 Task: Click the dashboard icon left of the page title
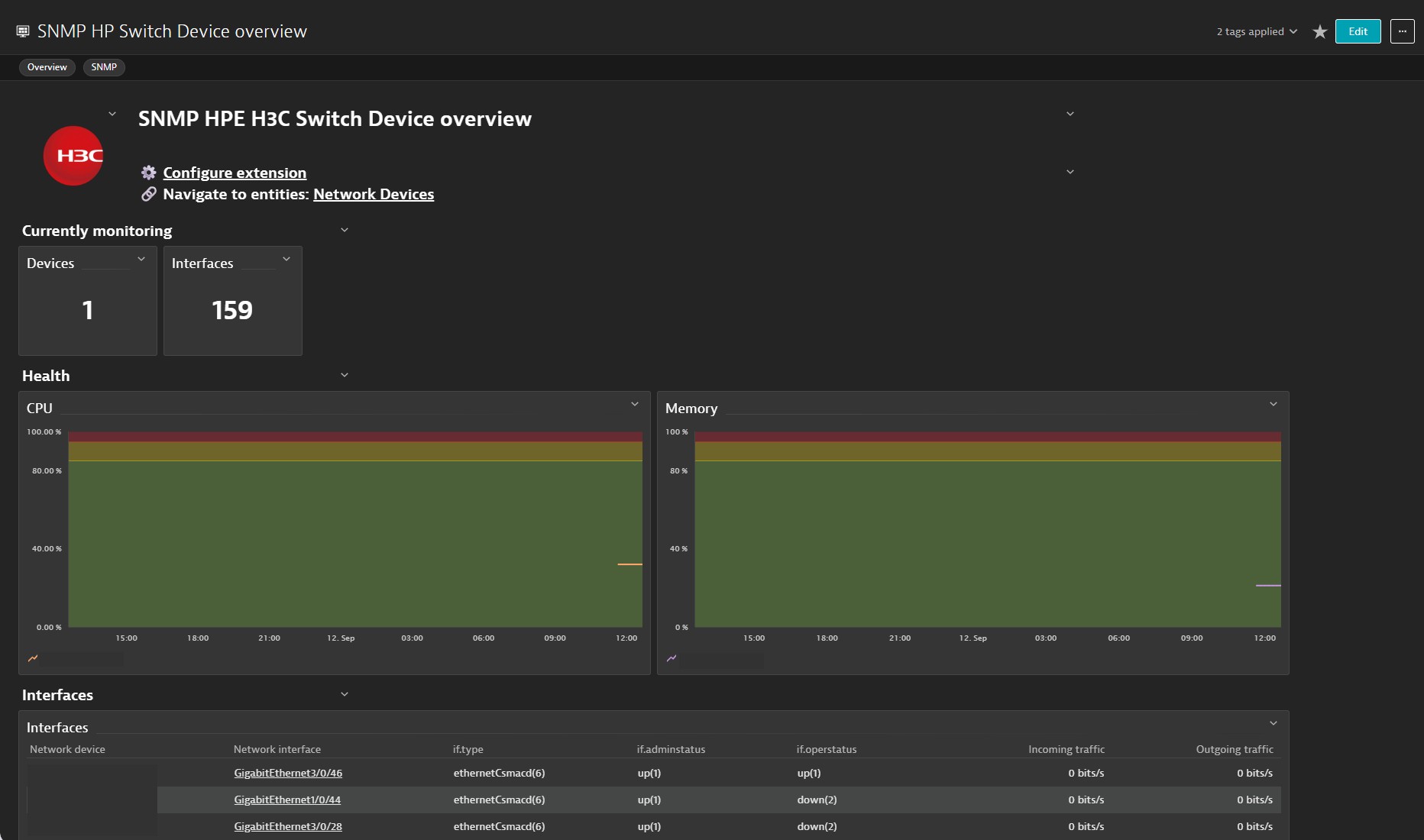coord(22,31)
